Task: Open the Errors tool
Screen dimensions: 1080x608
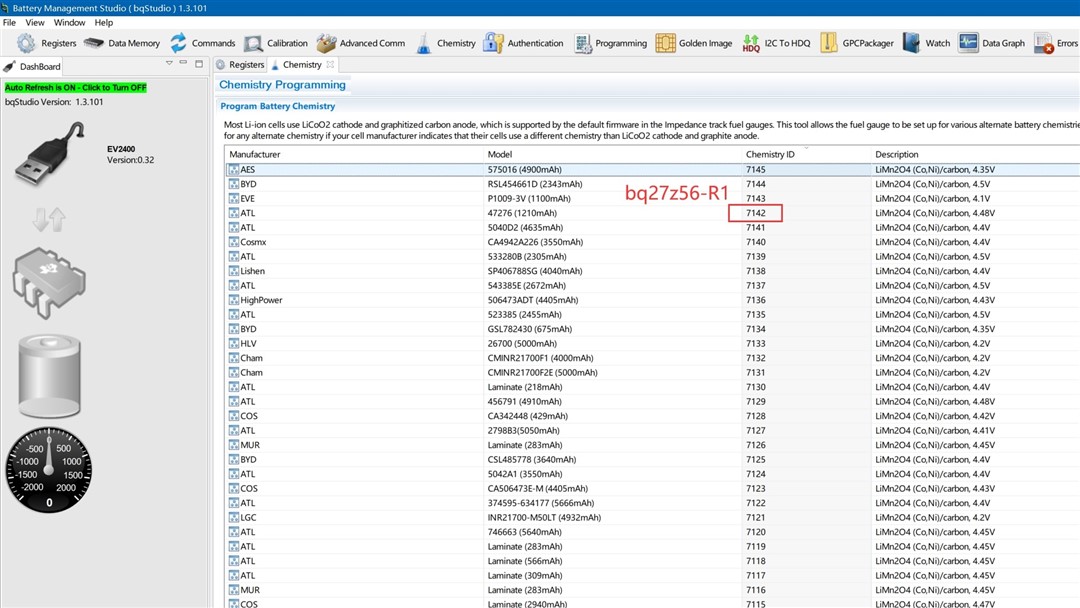Action: 1056,43
